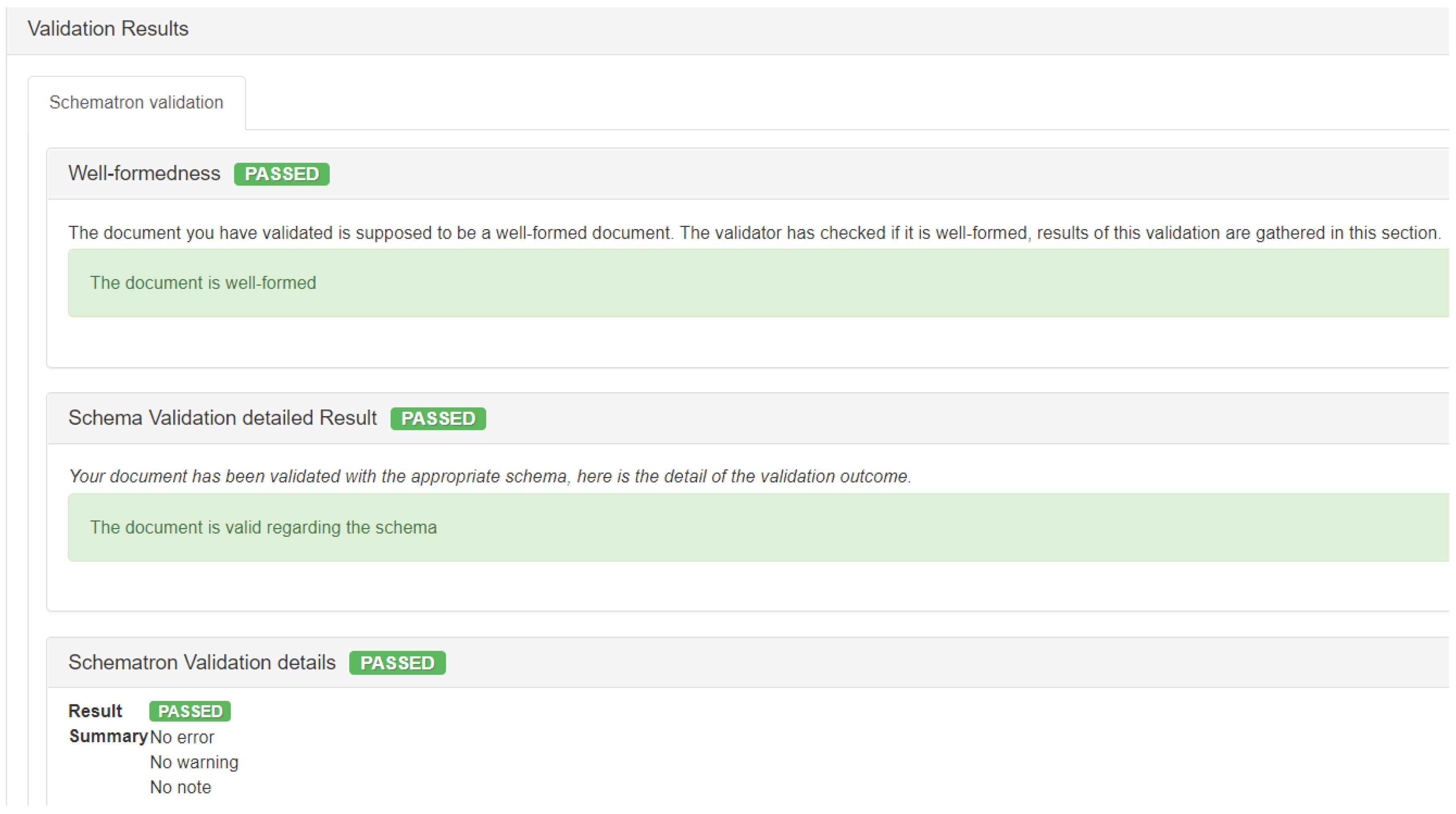Collapse the Schema Validation detailed Result header
1456x814 pixels.
coord(222,418)
